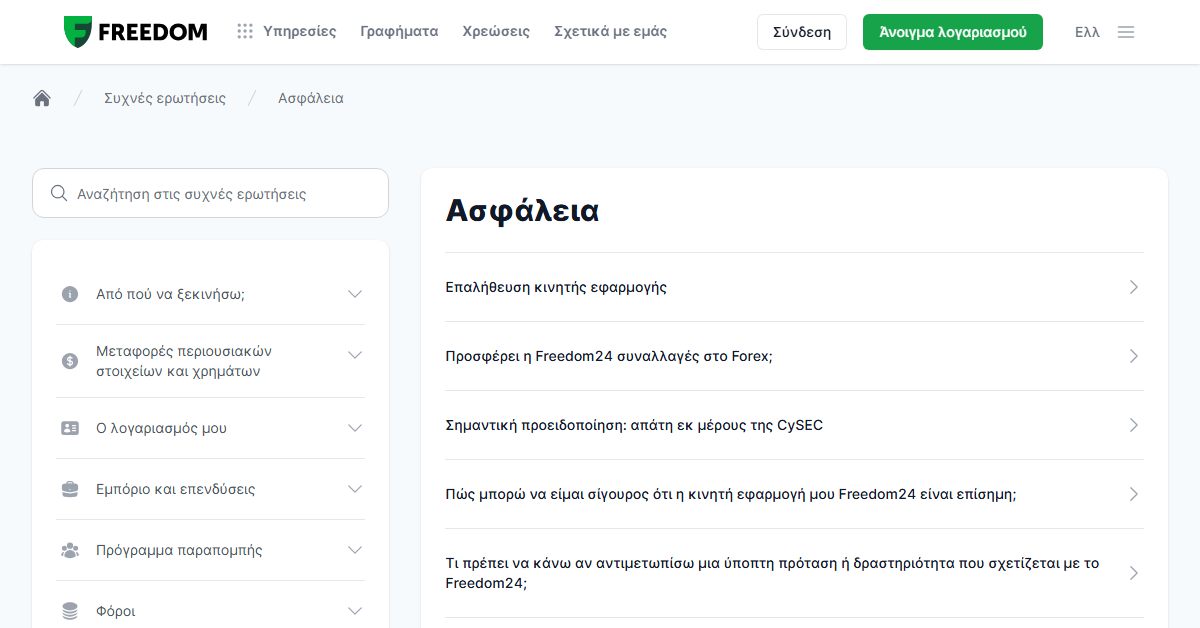Expand the Πρόγραμμα παραπομπής chevron

point(355,550)
